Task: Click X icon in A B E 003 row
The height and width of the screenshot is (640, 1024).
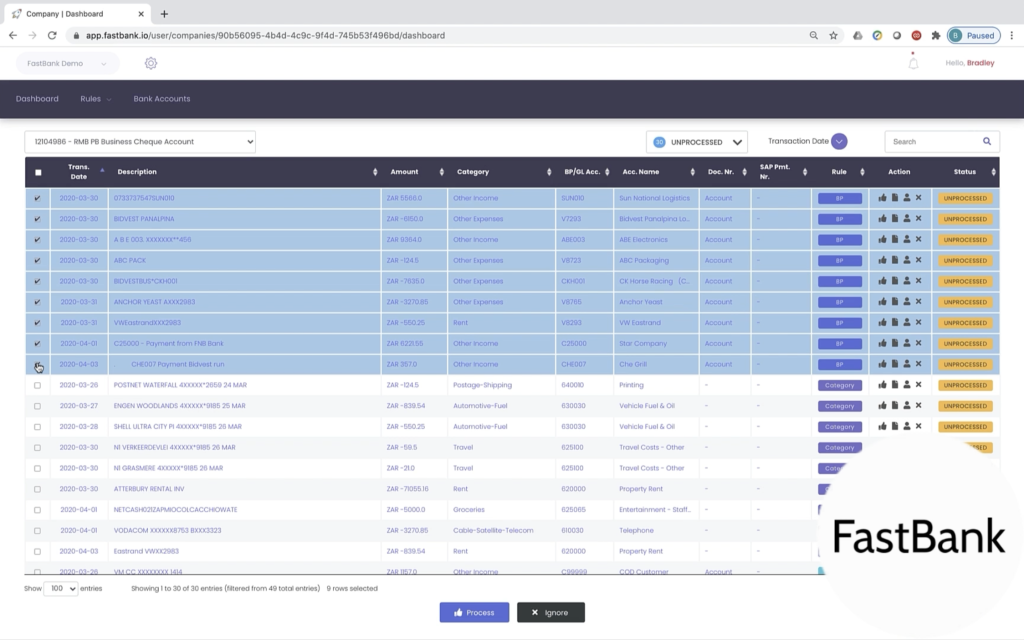Action: (918, 240)
